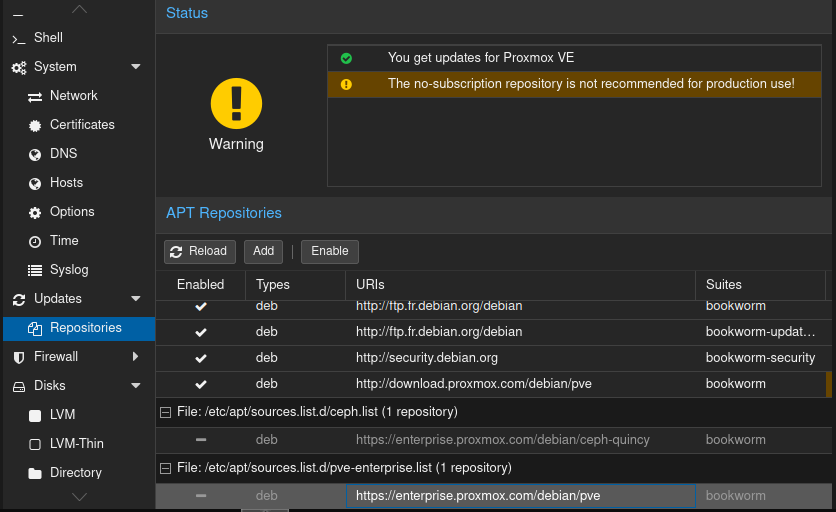Screen dimensions: 836x512
Task: Sort by the Suites column header
Action: 760,285
